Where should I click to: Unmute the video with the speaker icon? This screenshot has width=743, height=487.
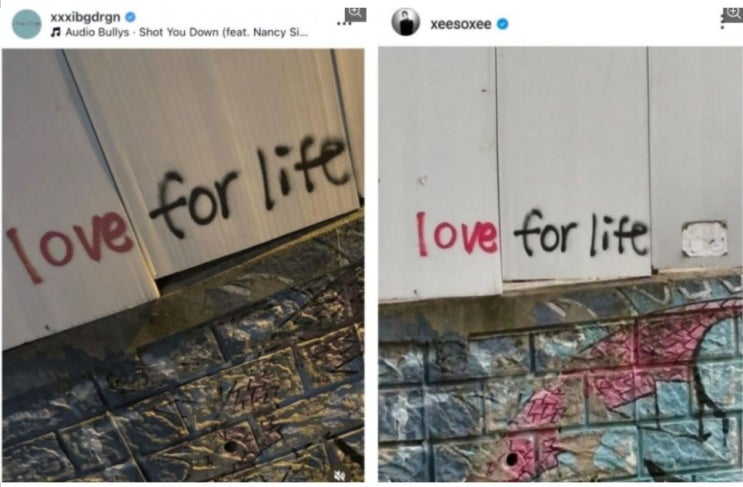pos(339,475)
